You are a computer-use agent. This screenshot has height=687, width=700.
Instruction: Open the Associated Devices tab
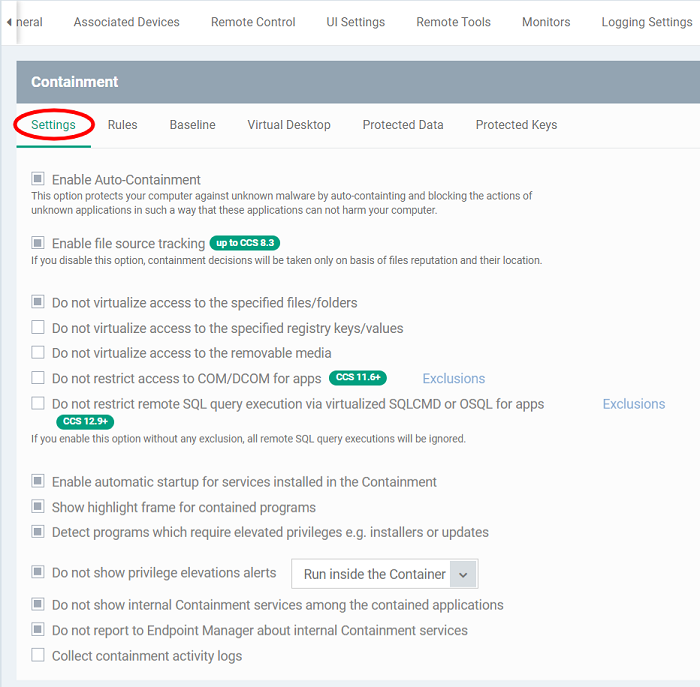coord(126,22)
